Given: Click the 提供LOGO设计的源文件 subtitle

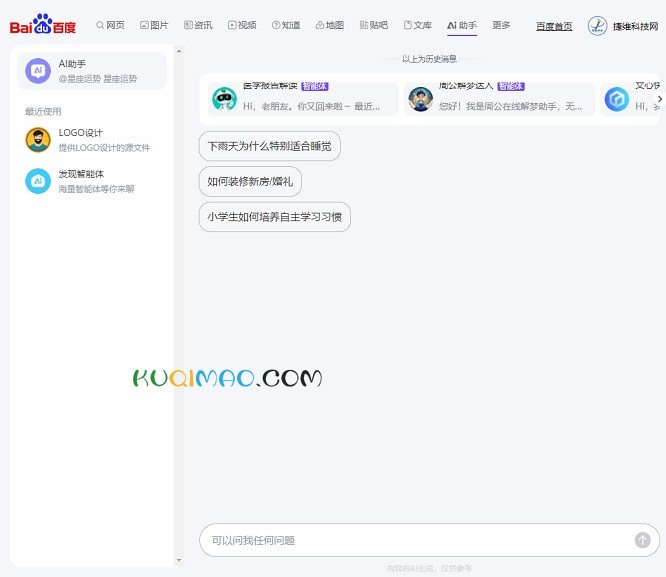Looking at the screenshot, I should click(x=104, y=147).
